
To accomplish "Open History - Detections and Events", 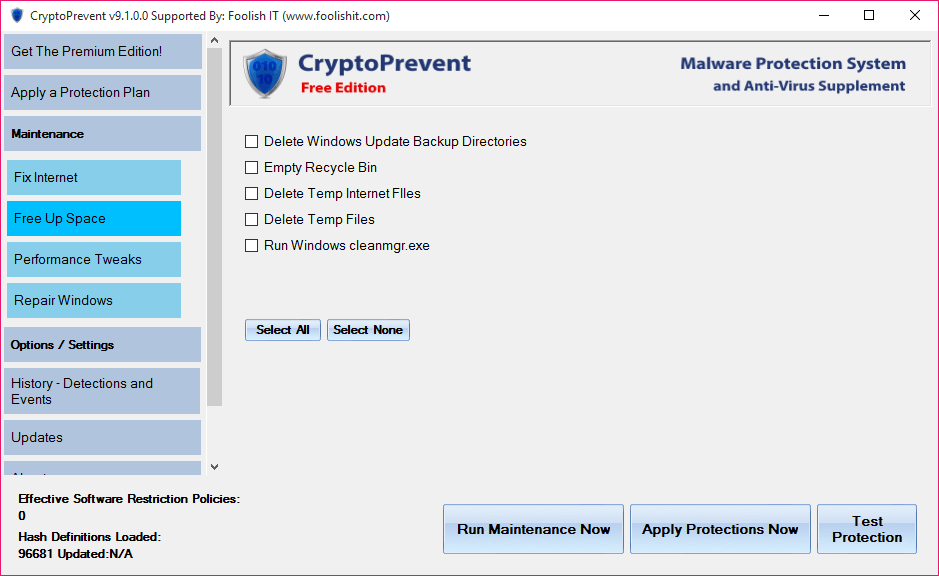I will tap(102, 391).
